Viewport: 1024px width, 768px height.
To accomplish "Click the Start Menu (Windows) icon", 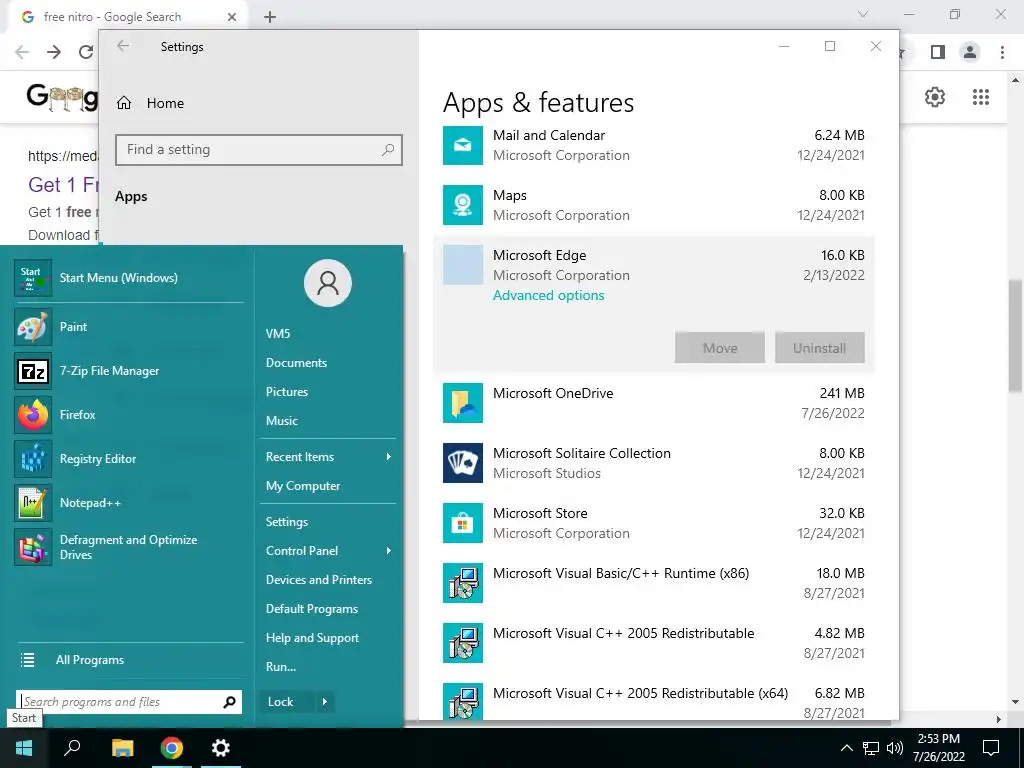I will tap(33, 278).
